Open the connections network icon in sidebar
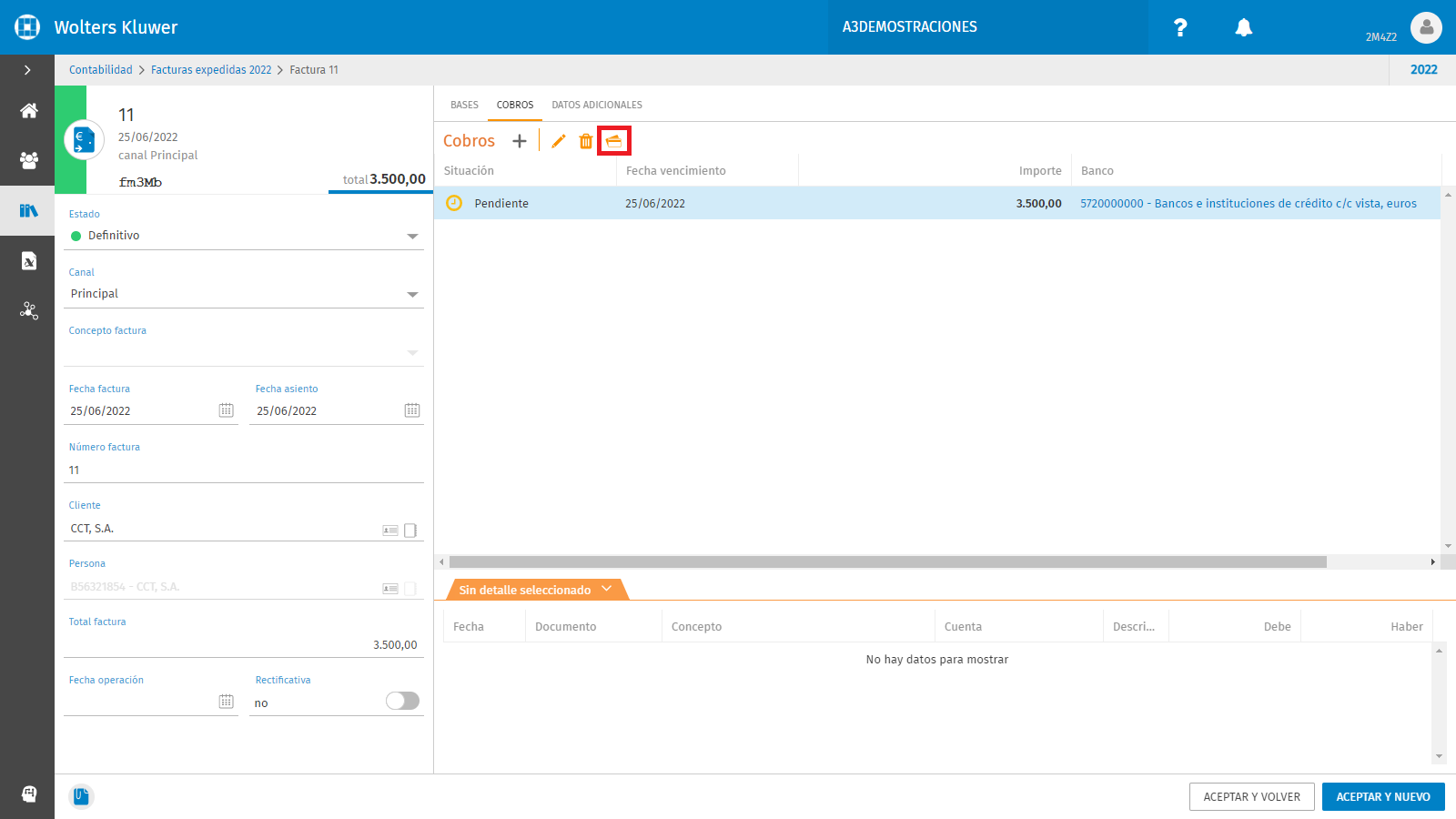The image size is (1456, 819). pos(29,311)
